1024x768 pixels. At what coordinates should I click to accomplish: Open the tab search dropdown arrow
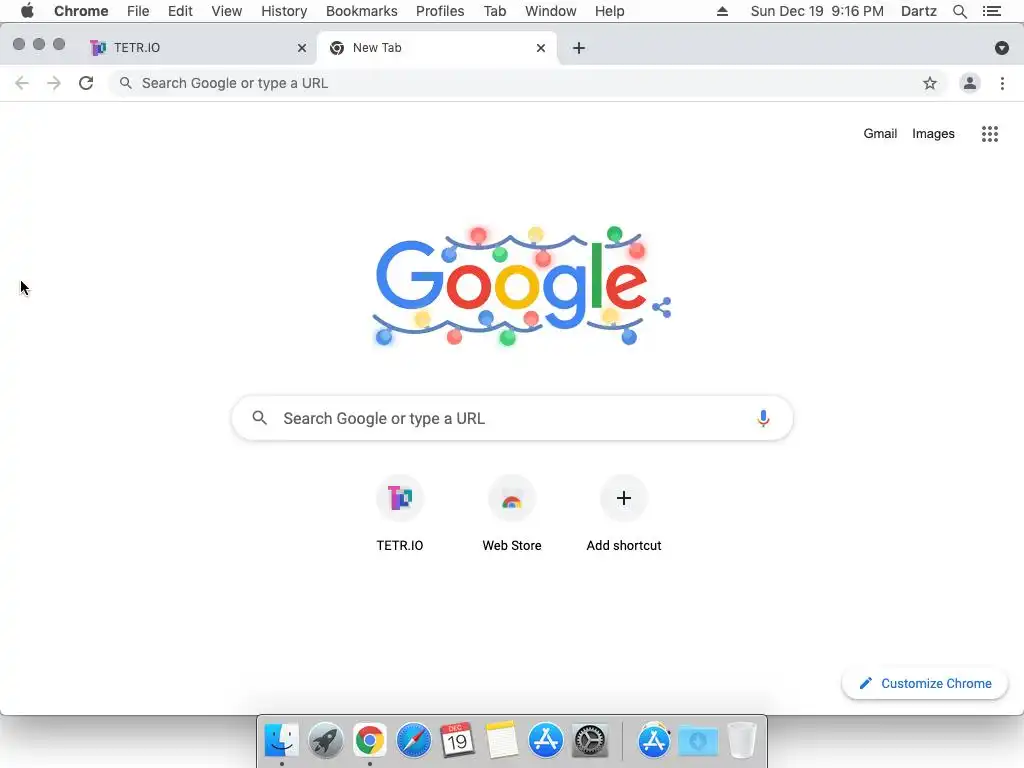[x=1001, y=48]
